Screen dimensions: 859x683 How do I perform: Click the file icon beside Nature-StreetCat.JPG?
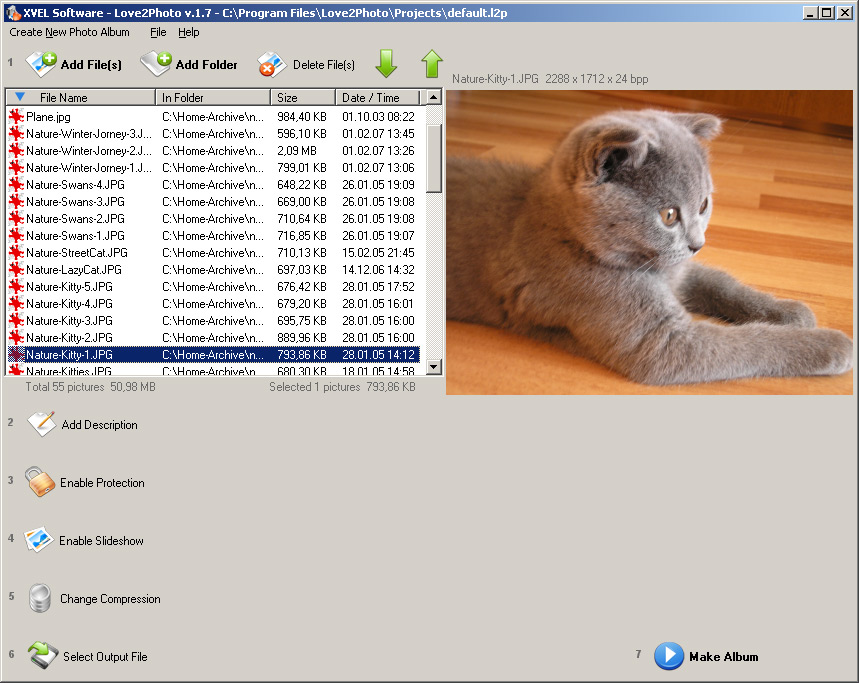pos(16,252)
